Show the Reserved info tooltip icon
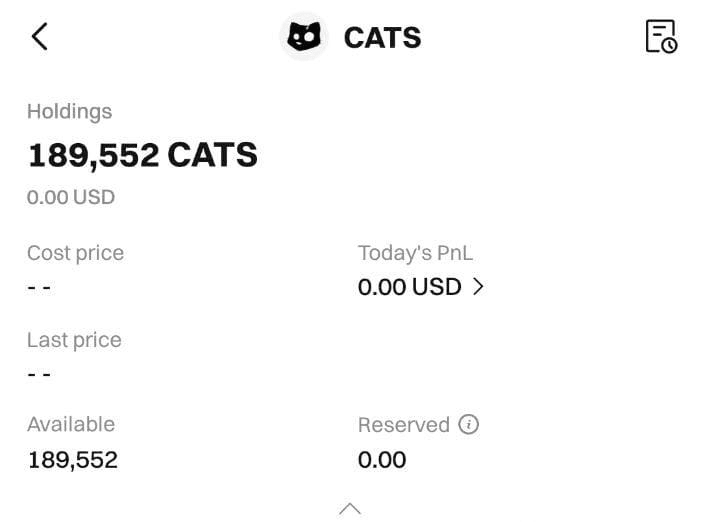The width and height of the screenshot is (701, 522). [468, 424]
